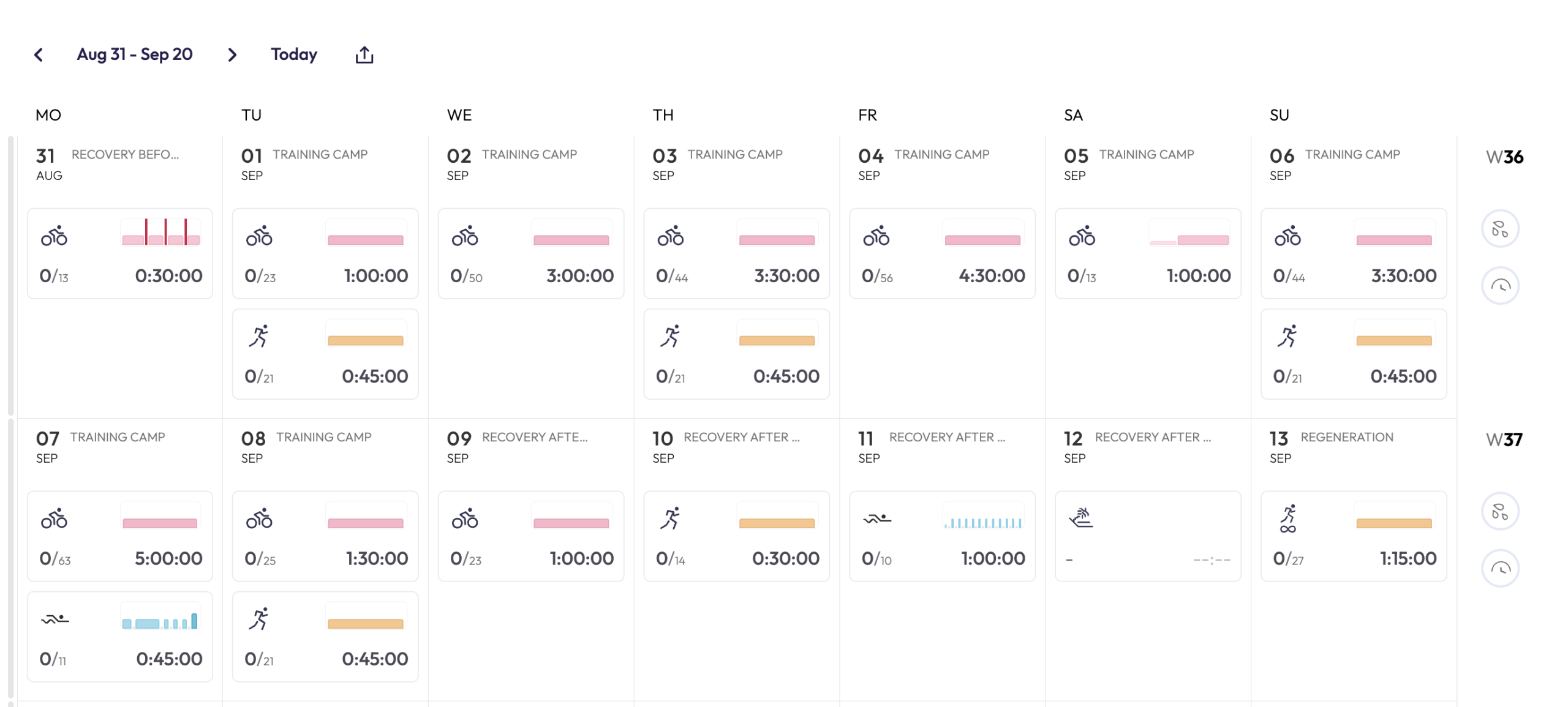Open Sep 13 brick run icon
The image size is (1568, 707).
[x=1287, y=519]
